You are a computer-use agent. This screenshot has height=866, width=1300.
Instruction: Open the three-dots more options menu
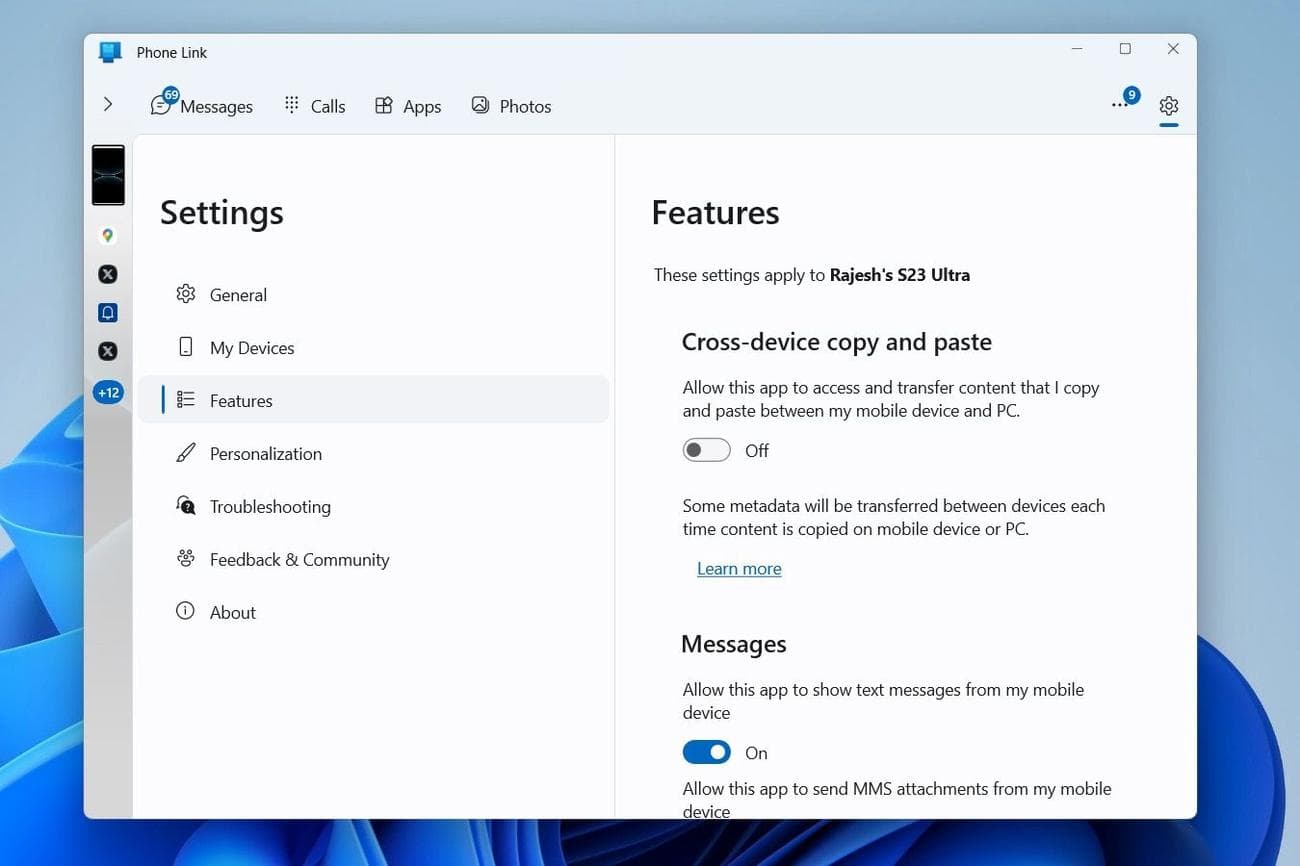(x=1120, y=105)
